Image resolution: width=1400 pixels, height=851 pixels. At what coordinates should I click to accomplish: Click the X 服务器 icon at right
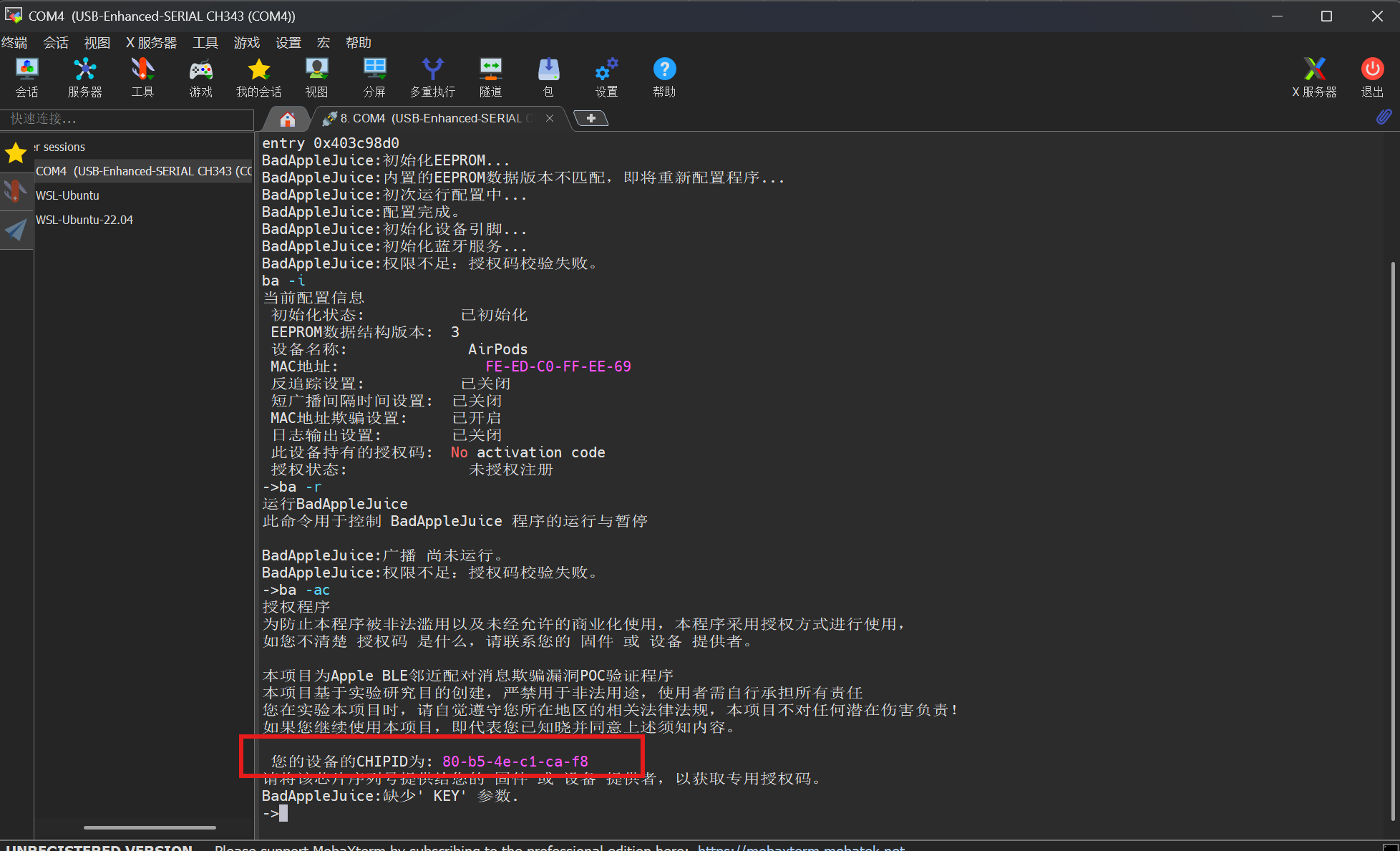(1314, 77)
